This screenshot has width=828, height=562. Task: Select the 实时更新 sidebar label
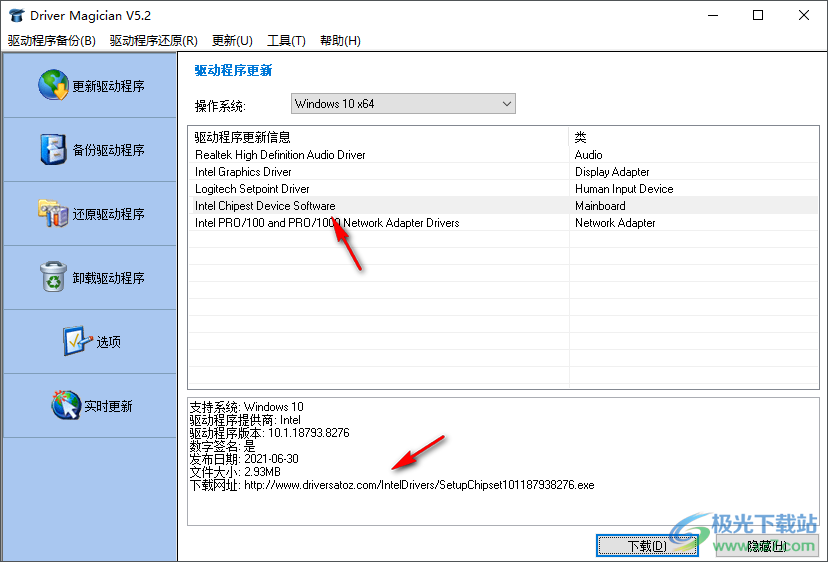[108, 406]
